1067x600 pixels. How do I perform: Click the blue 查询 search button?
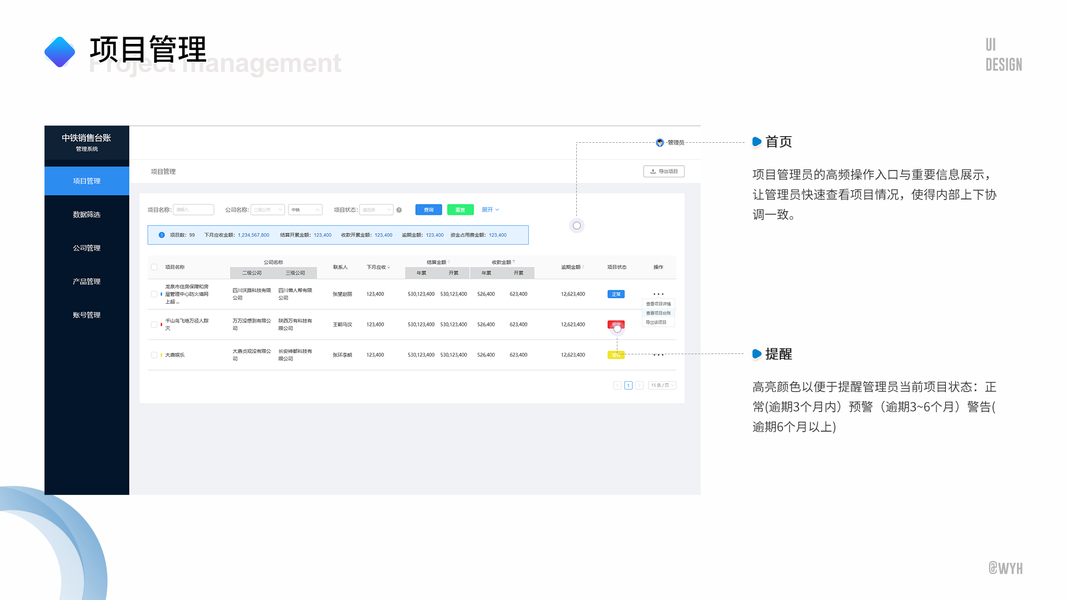(x=429, y=210)
